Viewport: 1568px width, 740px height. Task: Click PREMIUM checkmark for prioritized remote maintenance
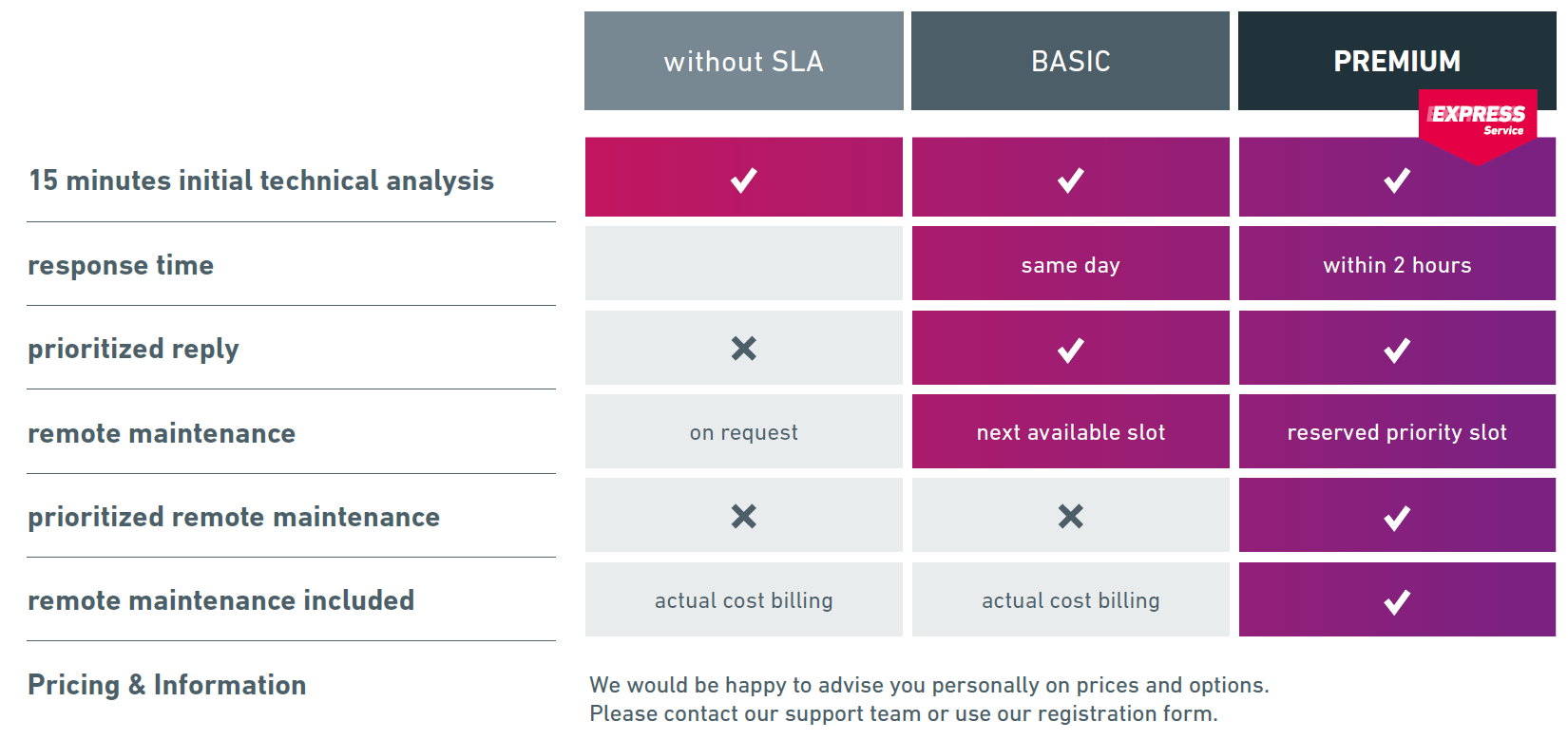click(1396, 518)
